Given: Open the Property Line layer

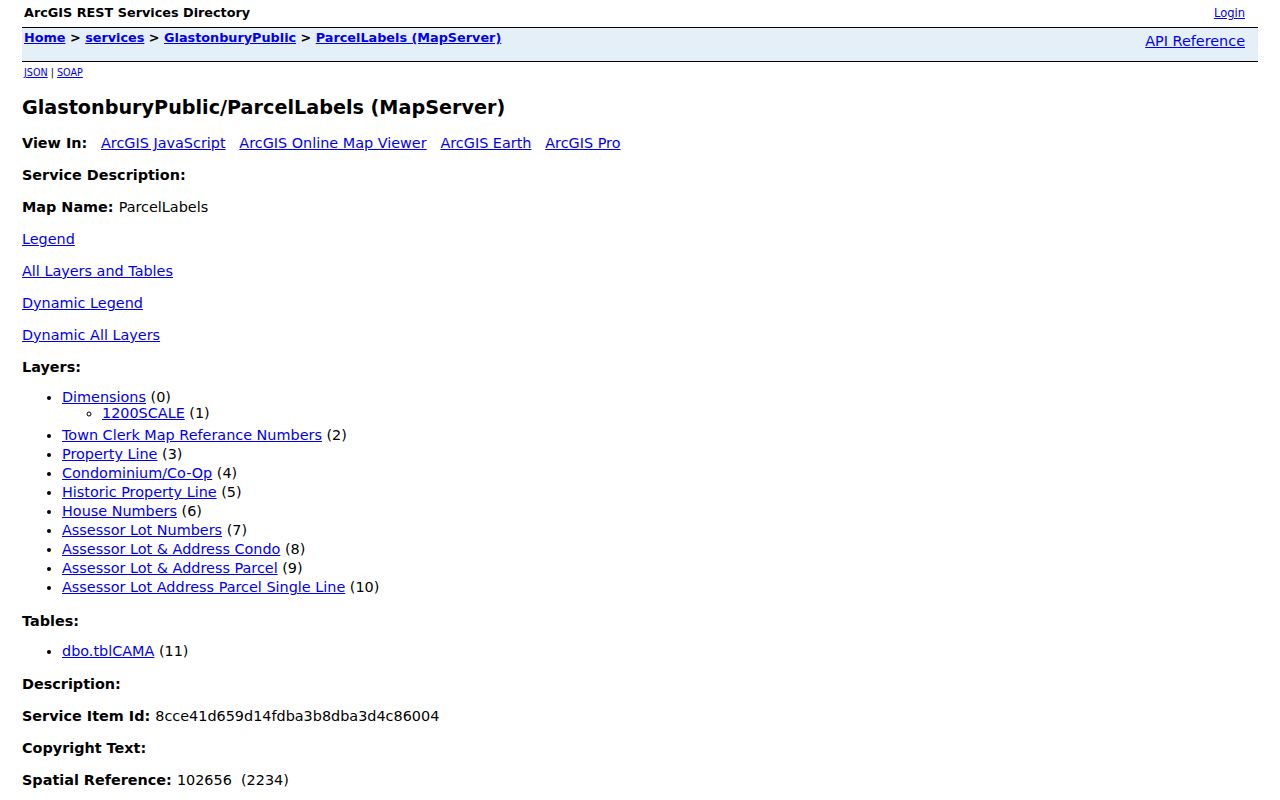Looking at the screenshot, I should (x=110, y=454).
